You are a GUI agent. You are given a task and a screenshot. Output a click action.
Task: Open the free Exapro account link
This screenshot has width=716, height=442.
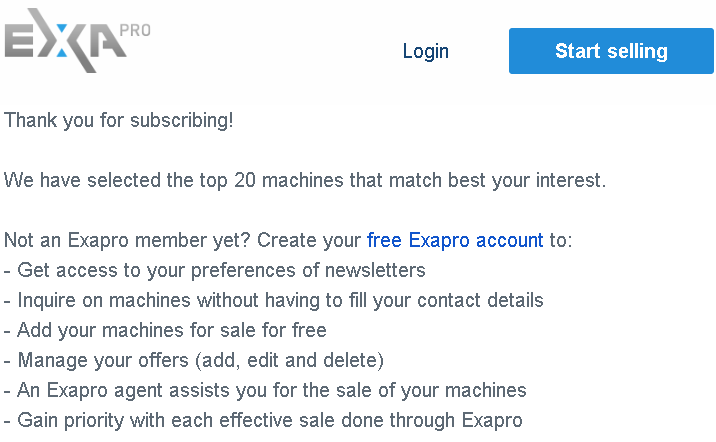click(455, 240)
